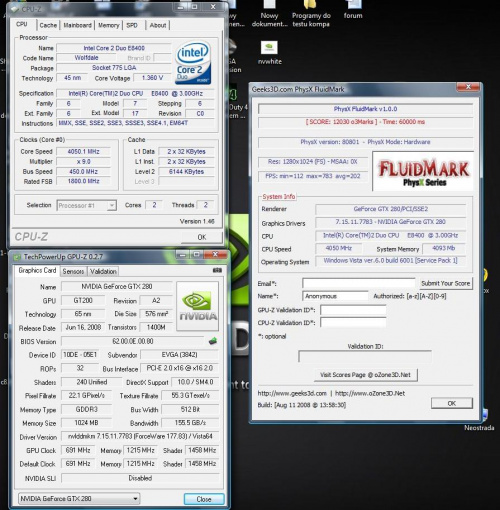Click the BIOS save chip icon in GPU-Z
500x510 pixels.
[x=213, y=341]
